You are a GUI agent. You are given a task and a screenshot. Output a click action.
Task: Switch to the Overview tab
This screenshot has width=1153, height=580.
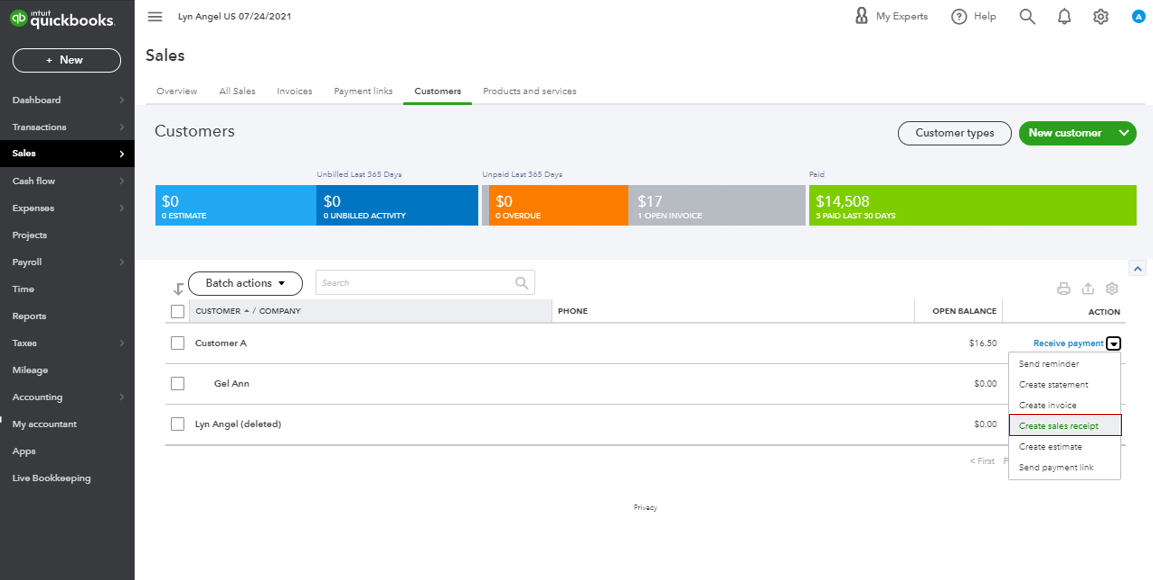[x=176, y=91]
